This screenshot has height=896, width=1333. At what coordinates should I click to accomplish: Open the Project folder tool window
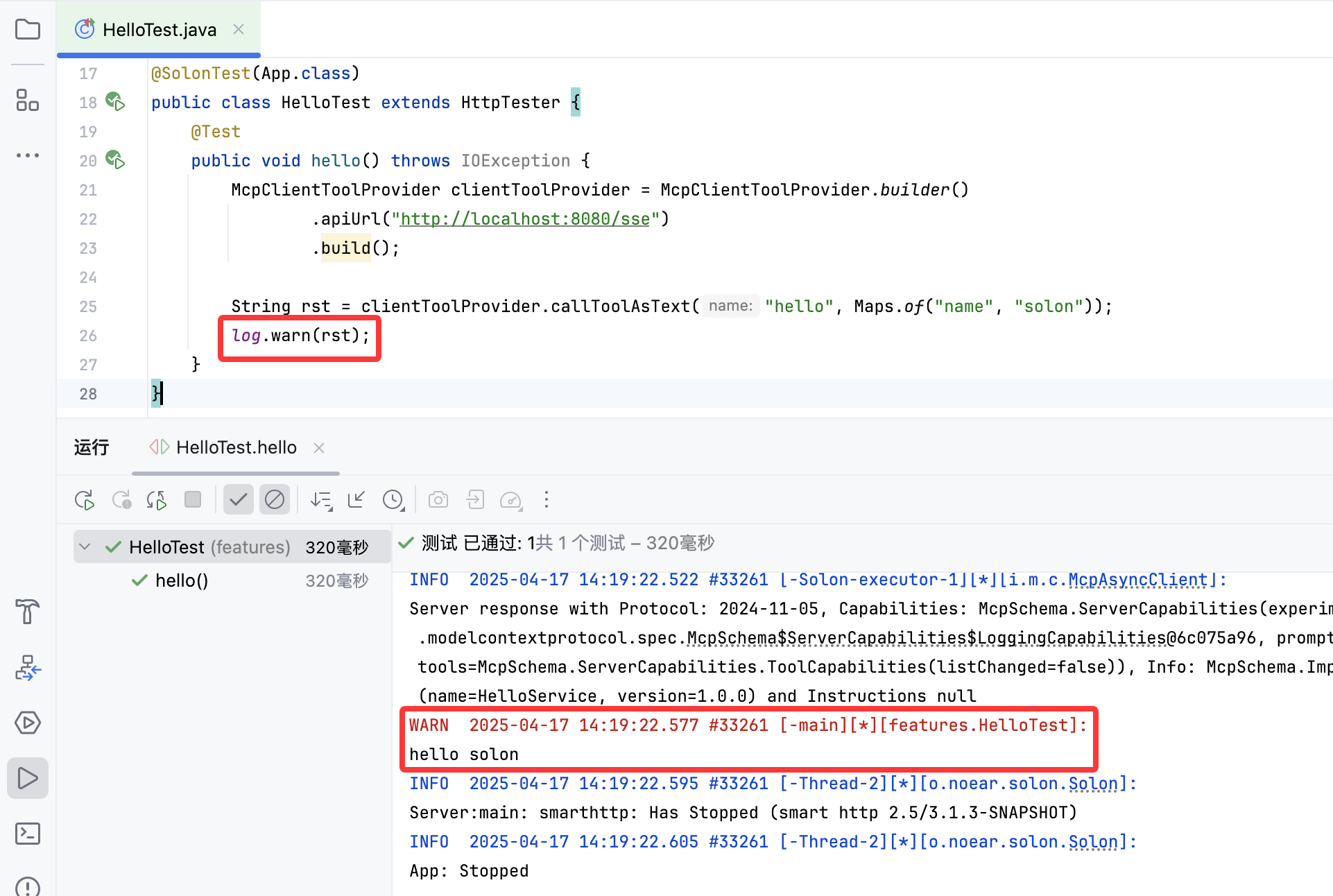pyautogui.click(x=28, y=29)
